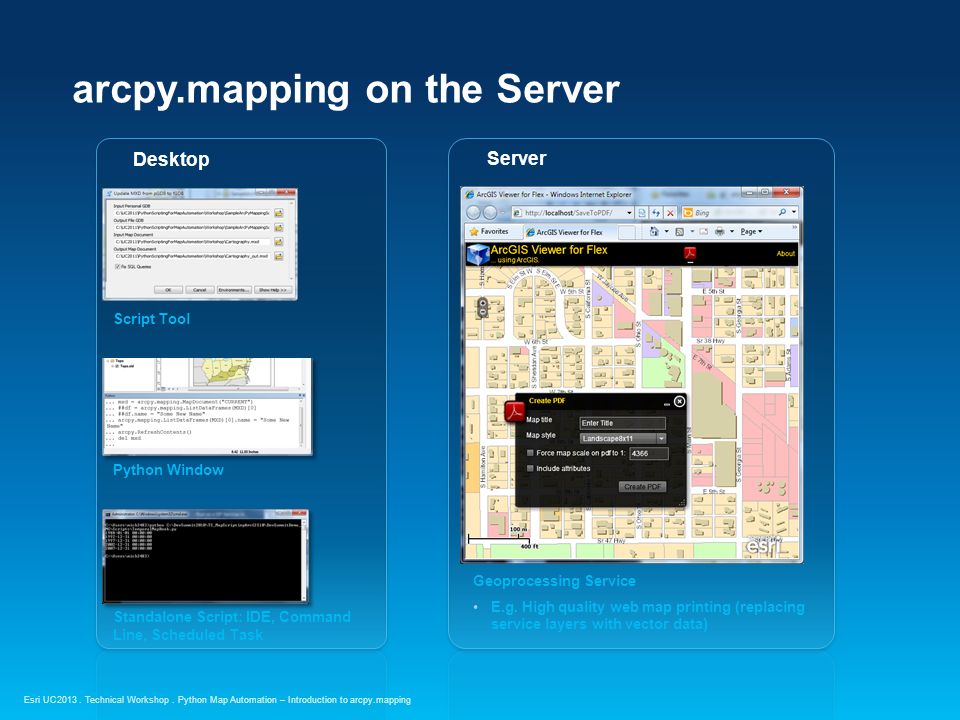
Task: Click the localhost SaveToPDF address bar
Action: [x=572, y=212]
